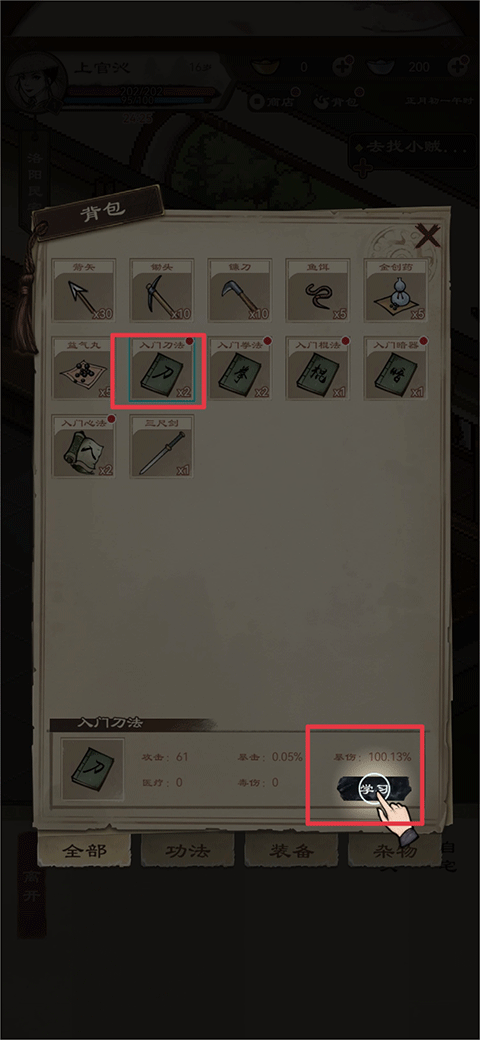Viewport: 480px width, 1040px height.
Task: Select the sickle item icon
Action: tap(239, 291)
